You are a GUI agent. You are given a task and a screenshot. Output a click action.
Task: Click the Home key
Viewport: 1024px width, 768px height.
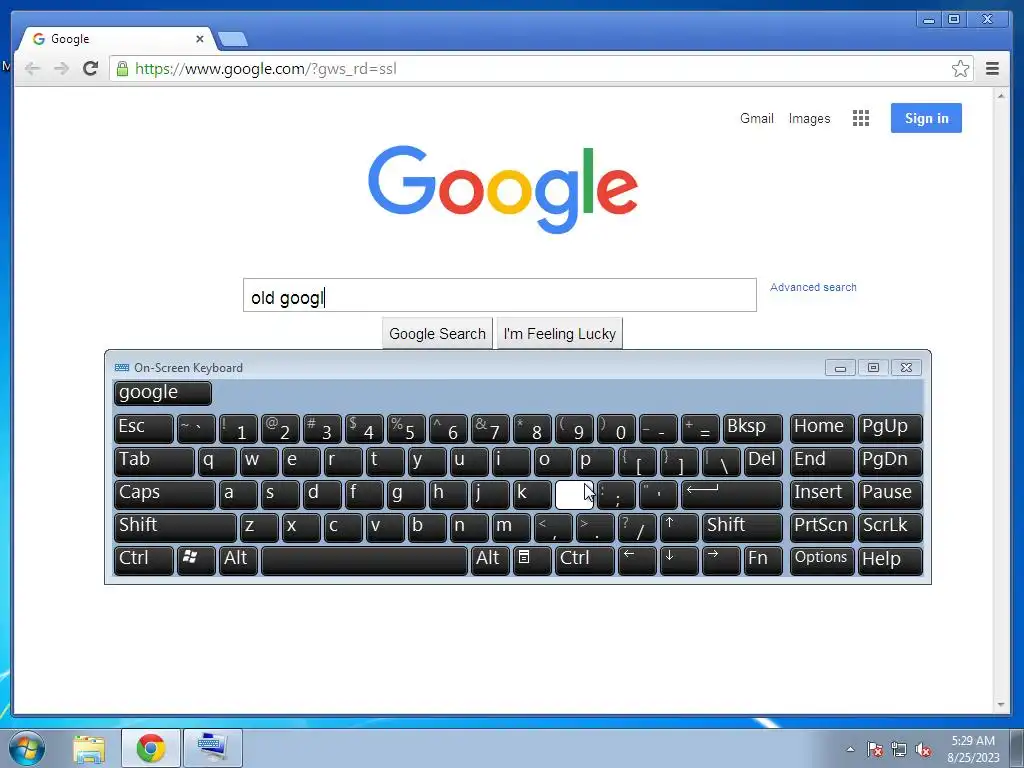click(x=822, y=428)
